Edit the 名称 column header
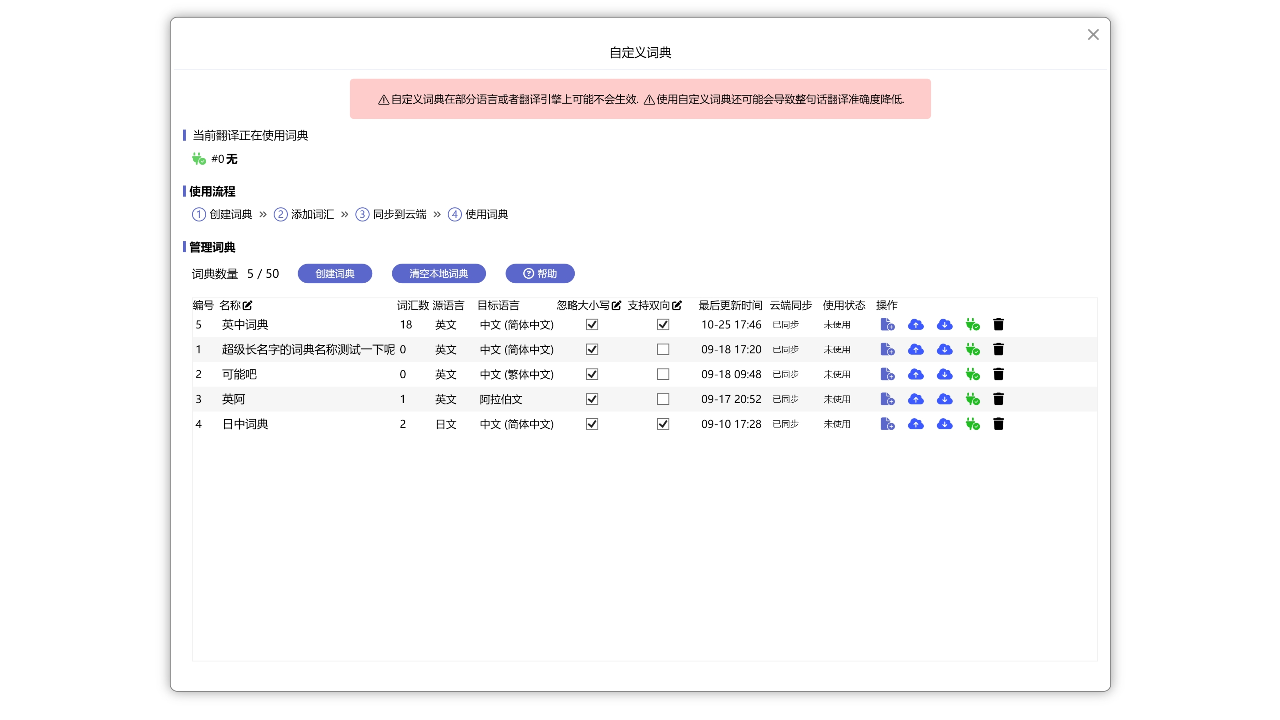 pyautogui.click(x=246, y=305)
